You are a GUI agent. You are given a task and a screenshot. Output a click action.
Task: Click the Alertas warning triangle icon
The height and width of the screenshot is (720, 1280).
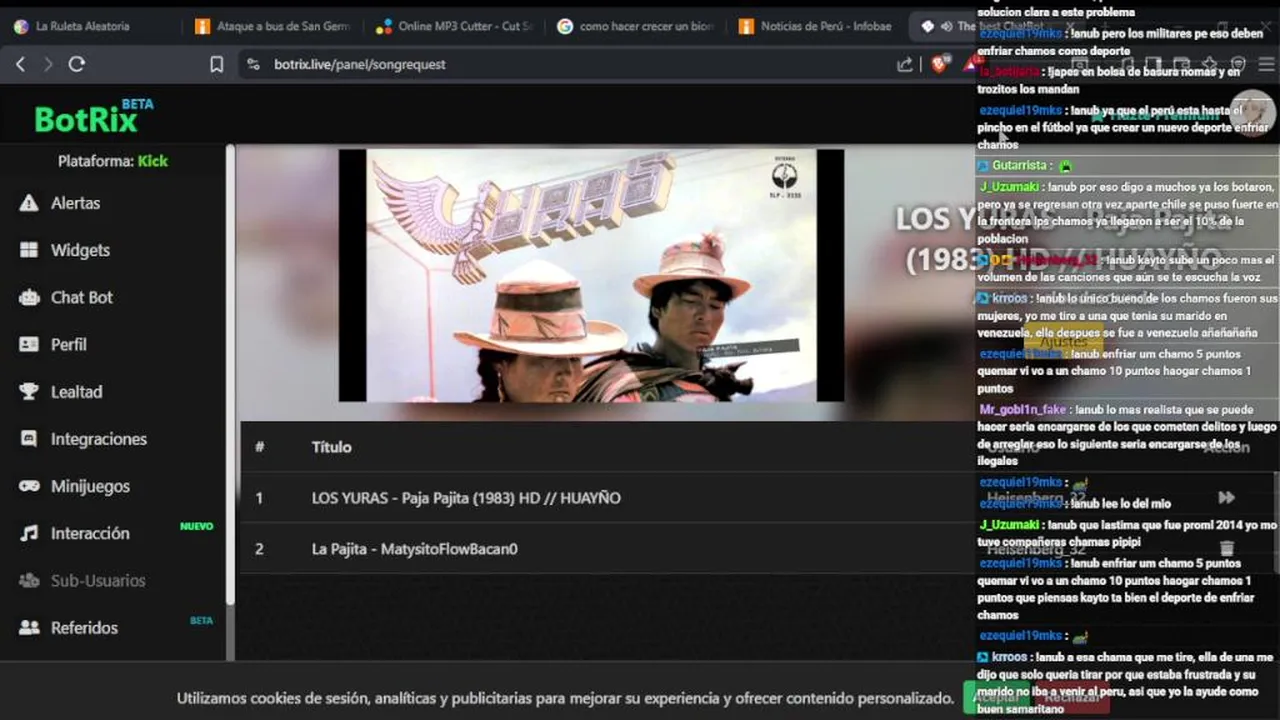[x=29, y=203]
